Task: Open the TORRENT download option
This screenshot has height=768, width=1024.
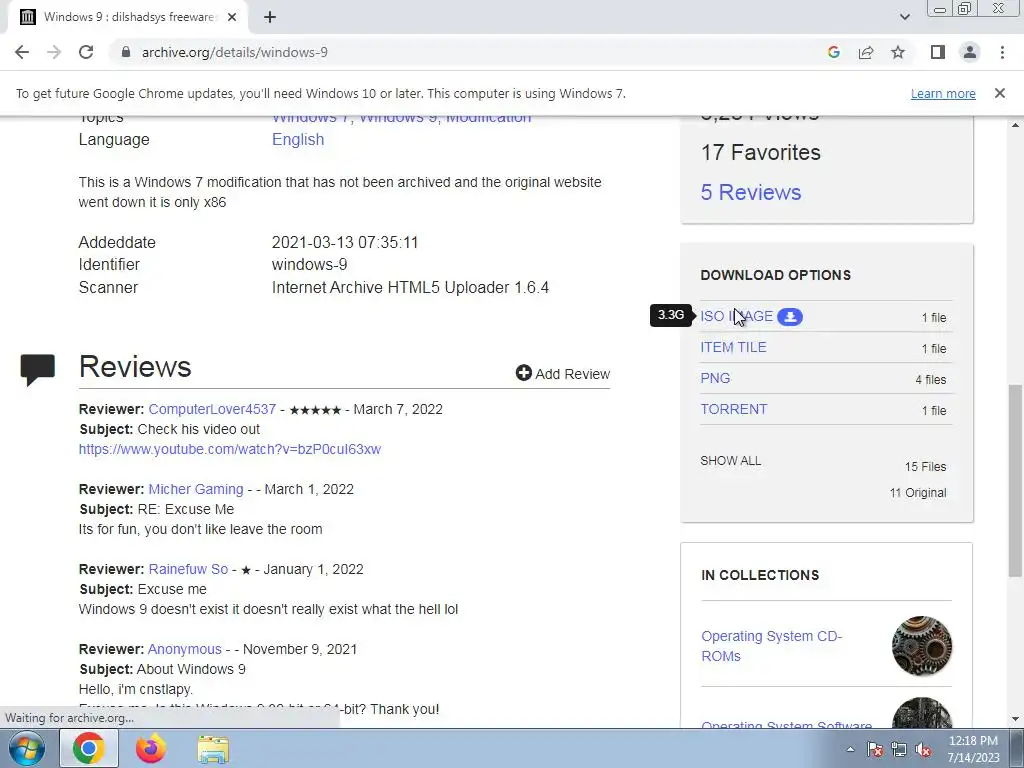Action: click(x=733, y=409)
